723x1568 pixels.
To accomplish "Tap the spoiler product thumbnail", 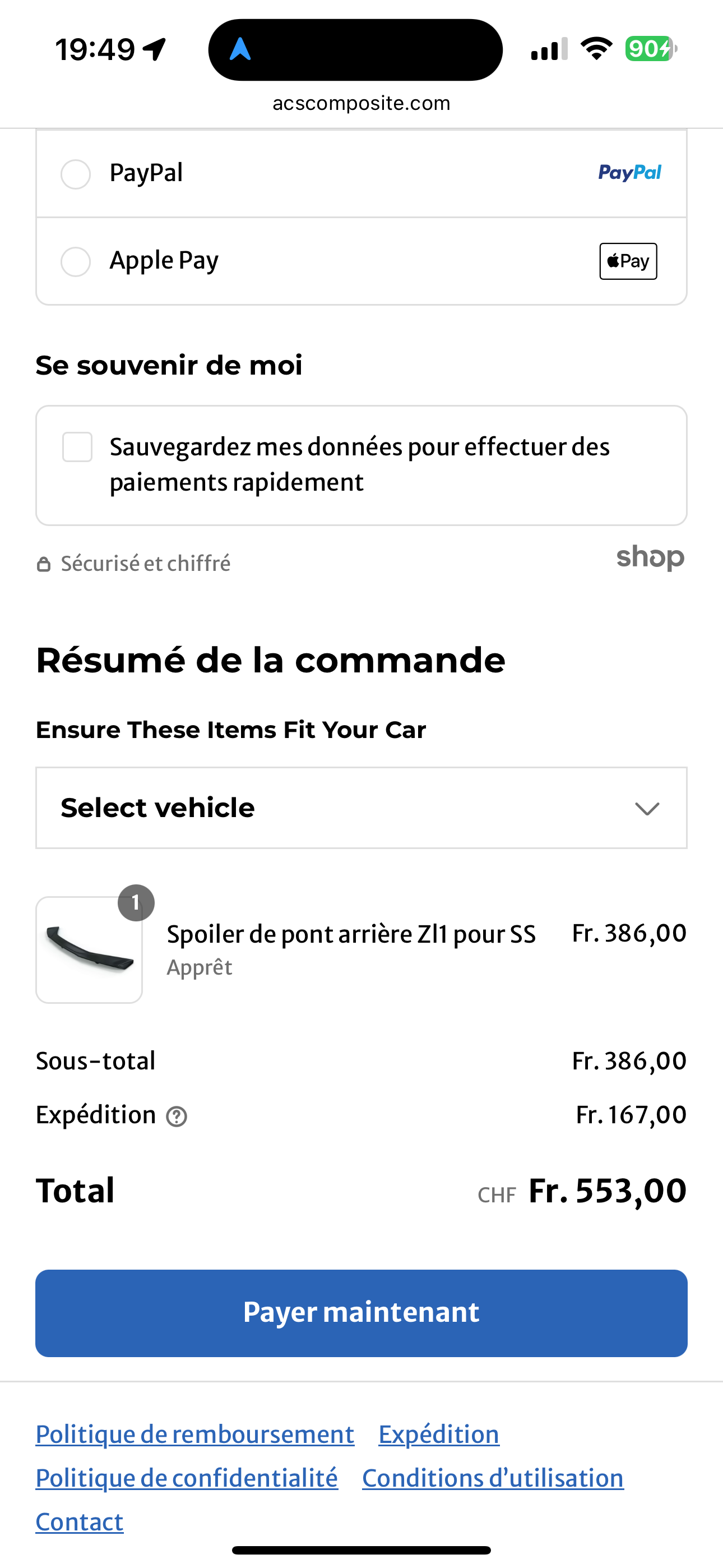I will point(90,949).
